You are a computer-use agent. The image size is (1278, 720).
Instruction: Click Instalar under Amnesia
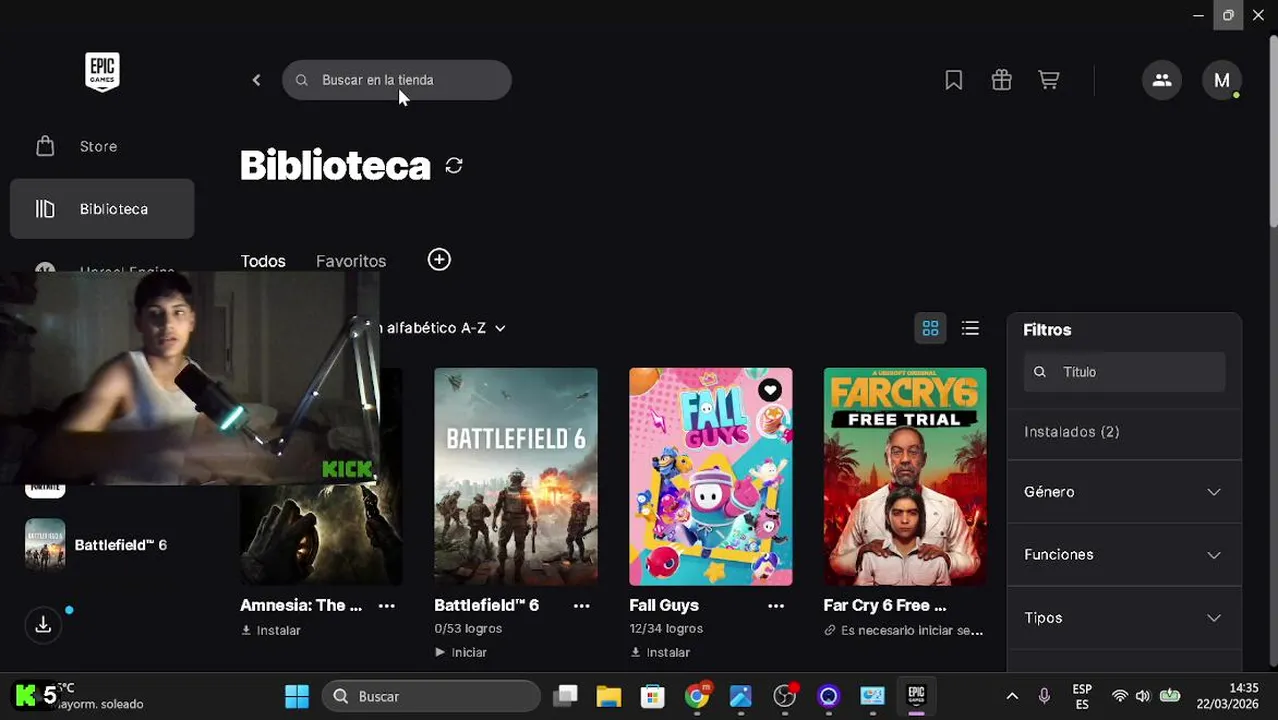271,630
